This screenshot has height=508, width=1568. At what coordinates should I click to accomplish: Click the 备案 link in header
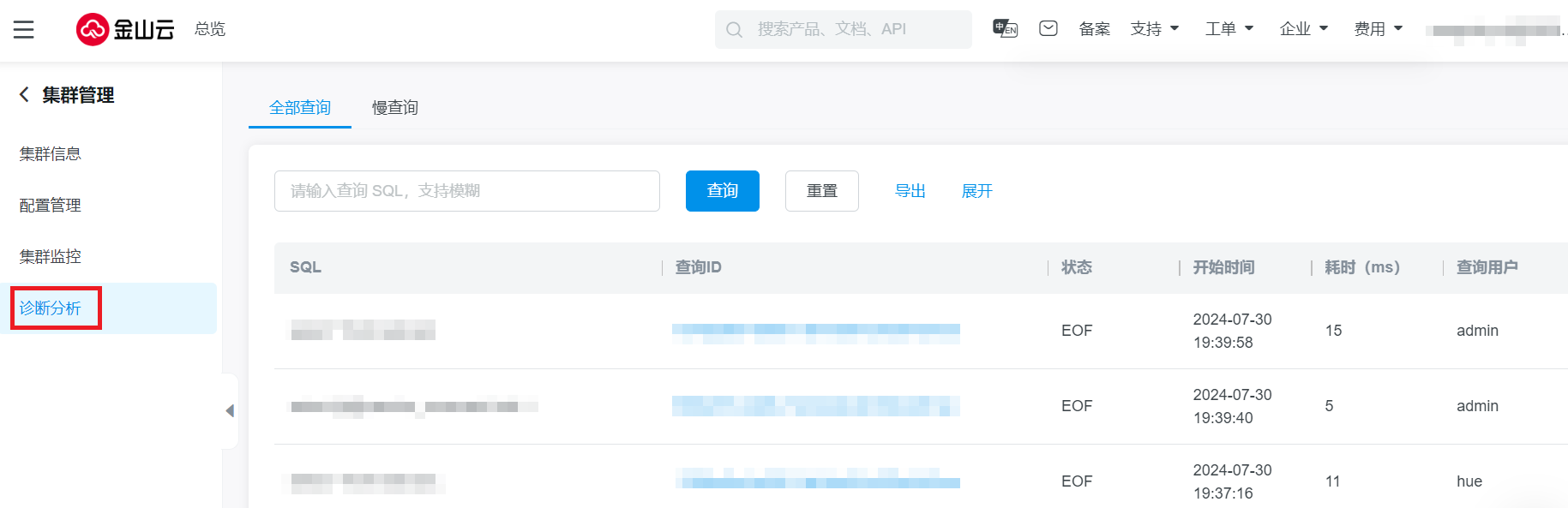(x=1094, y=29)
